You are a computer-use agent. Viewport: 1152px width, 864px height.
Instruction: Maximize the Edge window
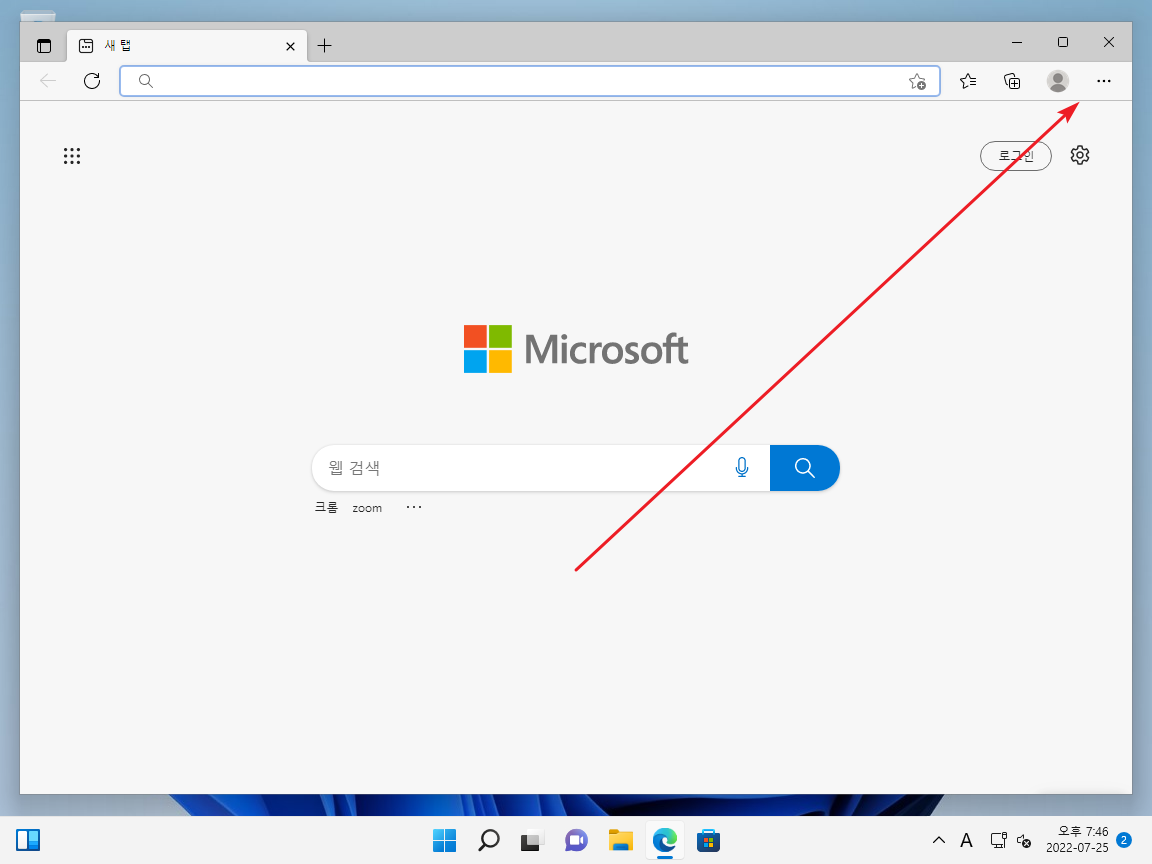(1062, 43)
